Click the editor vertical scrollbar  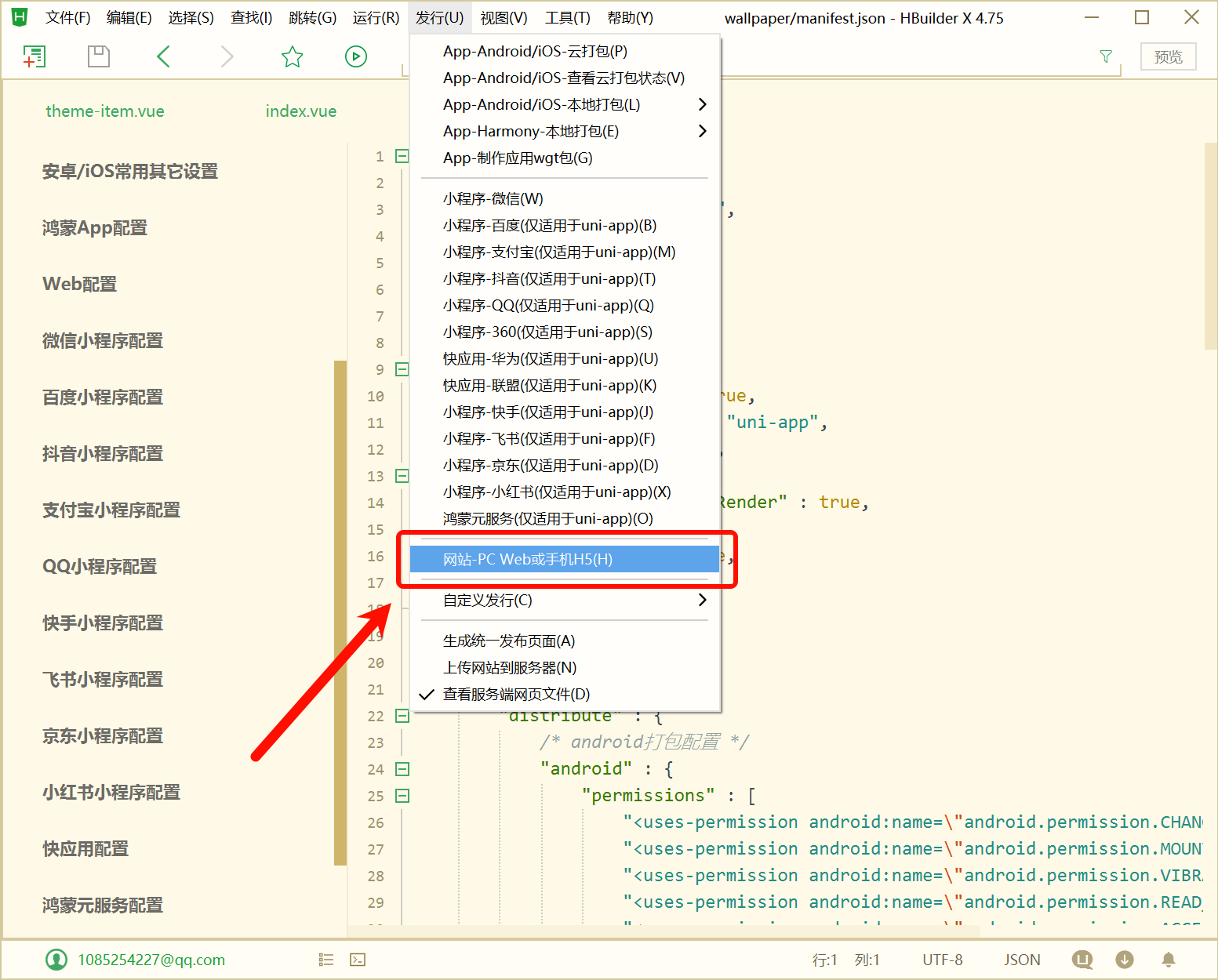pos(1210,246)
